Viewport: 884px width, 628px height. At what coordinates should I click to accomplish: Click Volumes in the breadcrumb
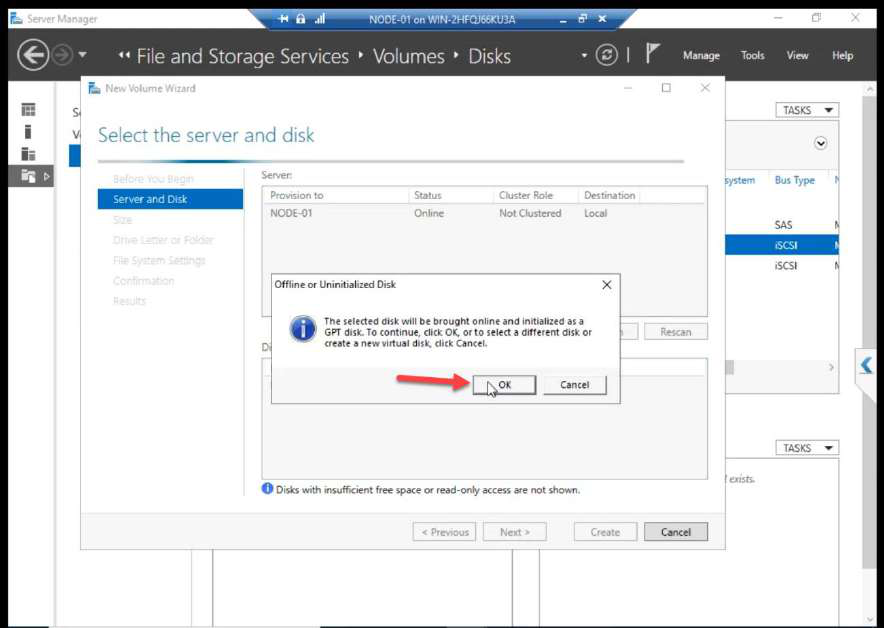[409, 56]
